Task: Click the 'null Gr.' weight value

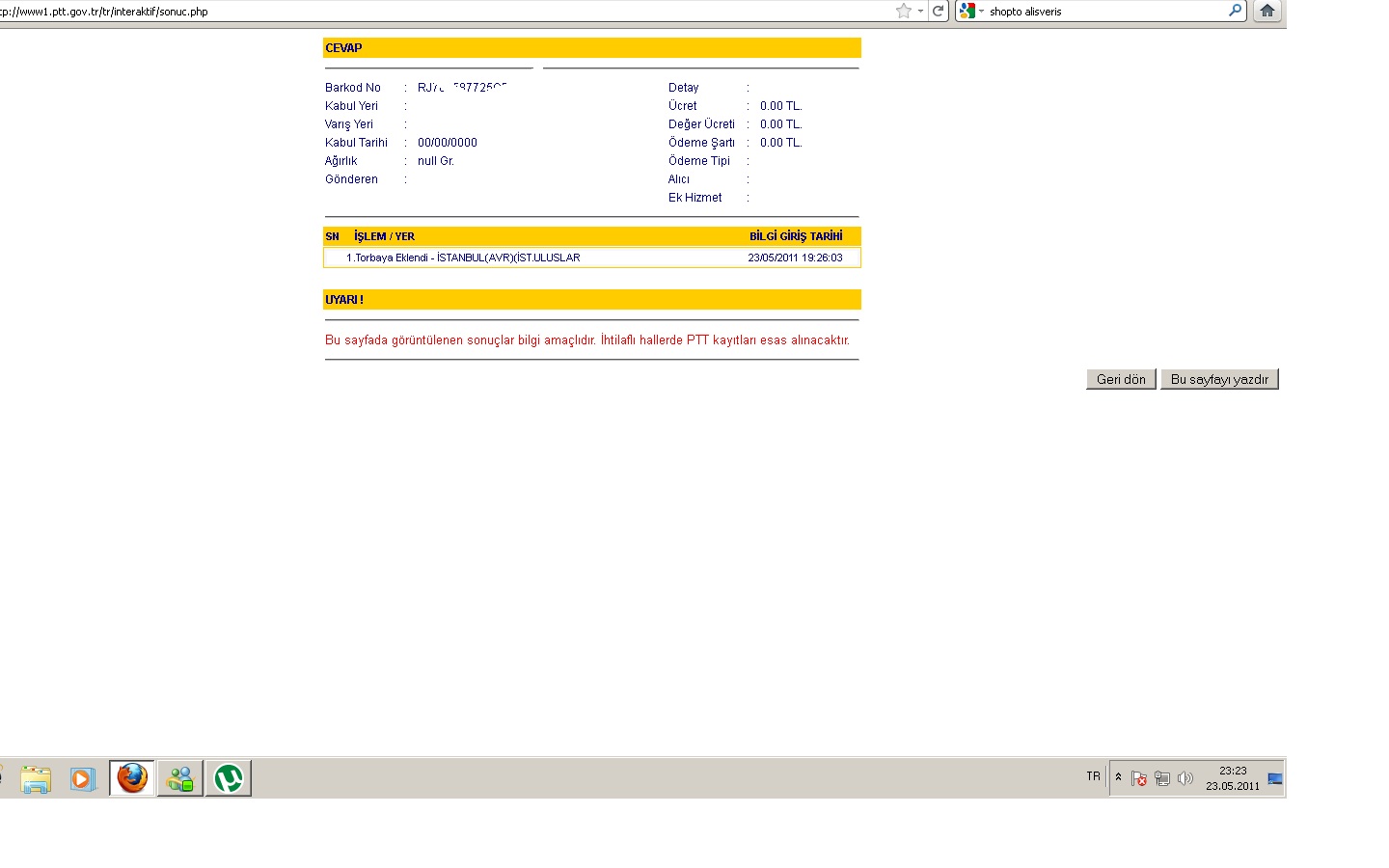Action: pos(436,161)
